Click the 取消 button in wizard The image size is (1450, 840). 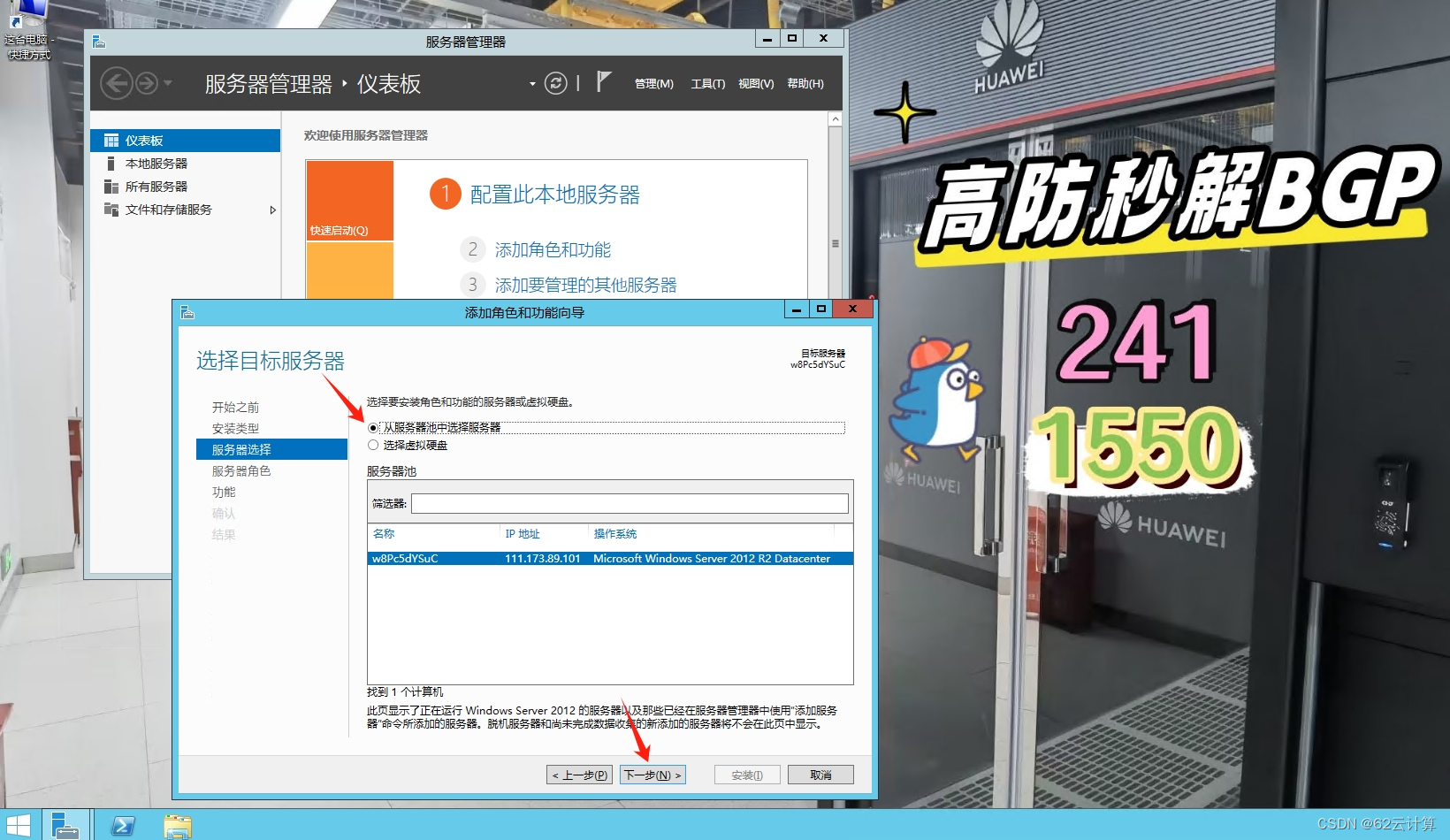point(820,775)
